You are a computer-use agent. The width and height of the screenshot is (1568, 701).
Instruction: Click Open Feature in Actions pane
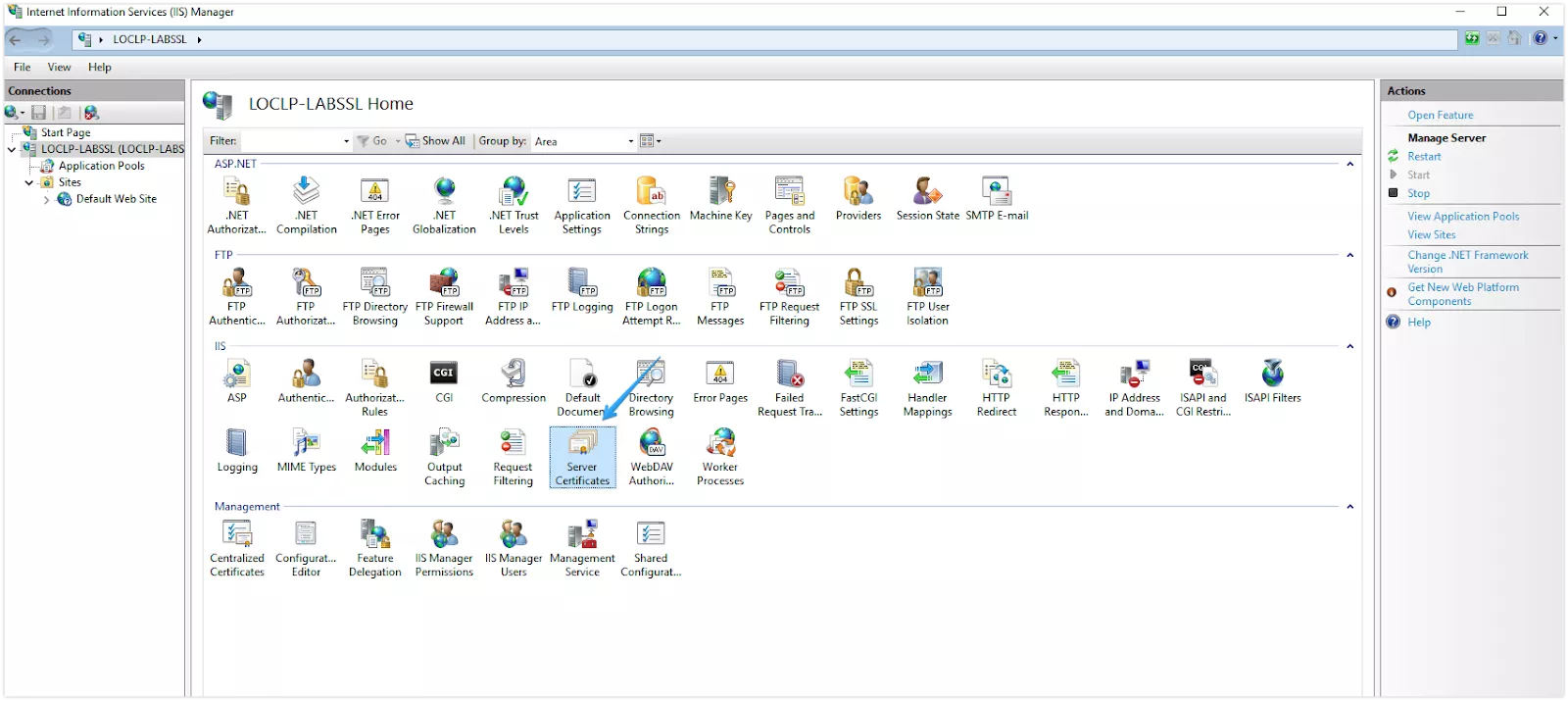[1441, 116]
